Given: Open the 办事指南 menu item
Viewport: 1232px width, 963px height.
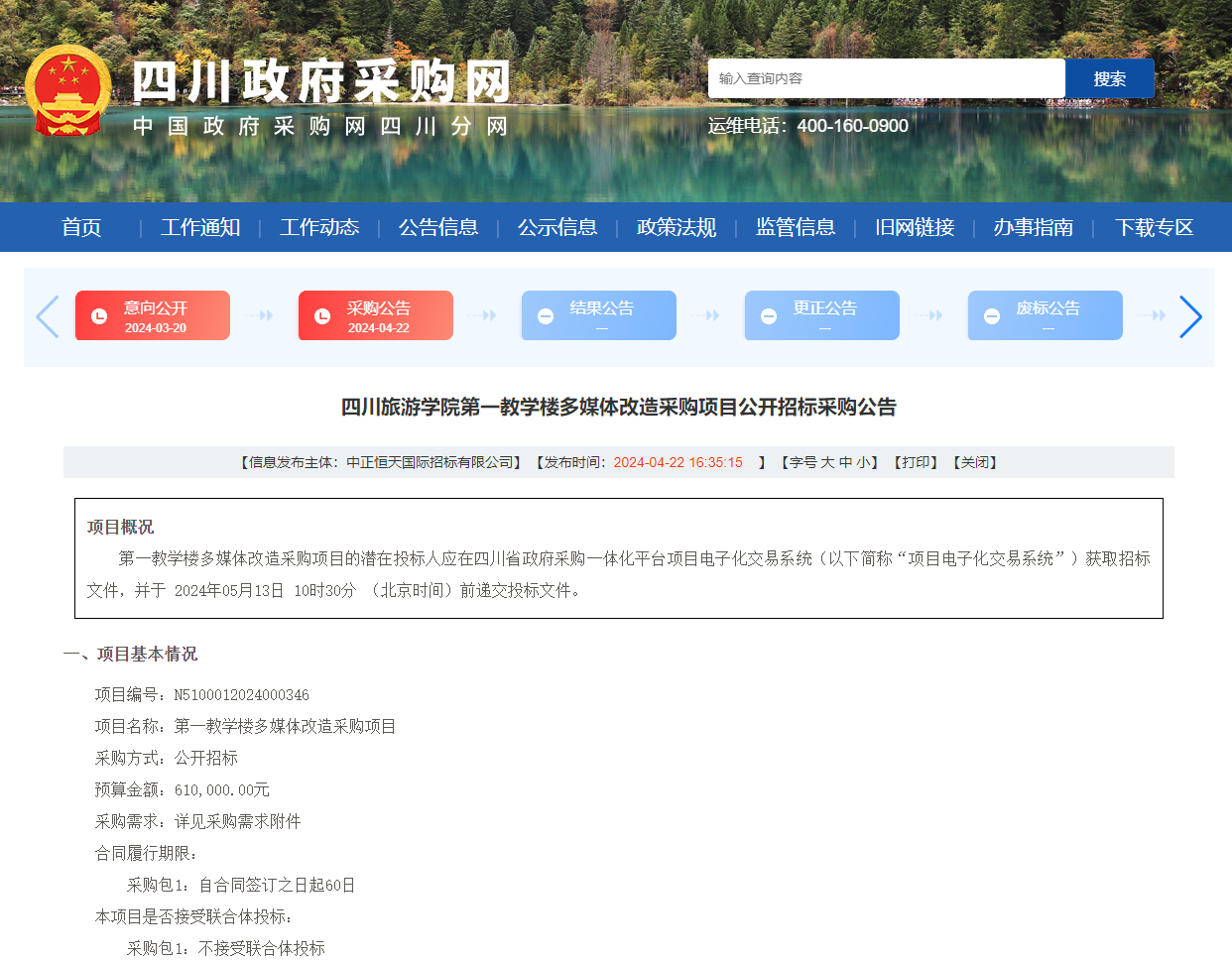Looking at the screenshot, I should [1034, 227].
